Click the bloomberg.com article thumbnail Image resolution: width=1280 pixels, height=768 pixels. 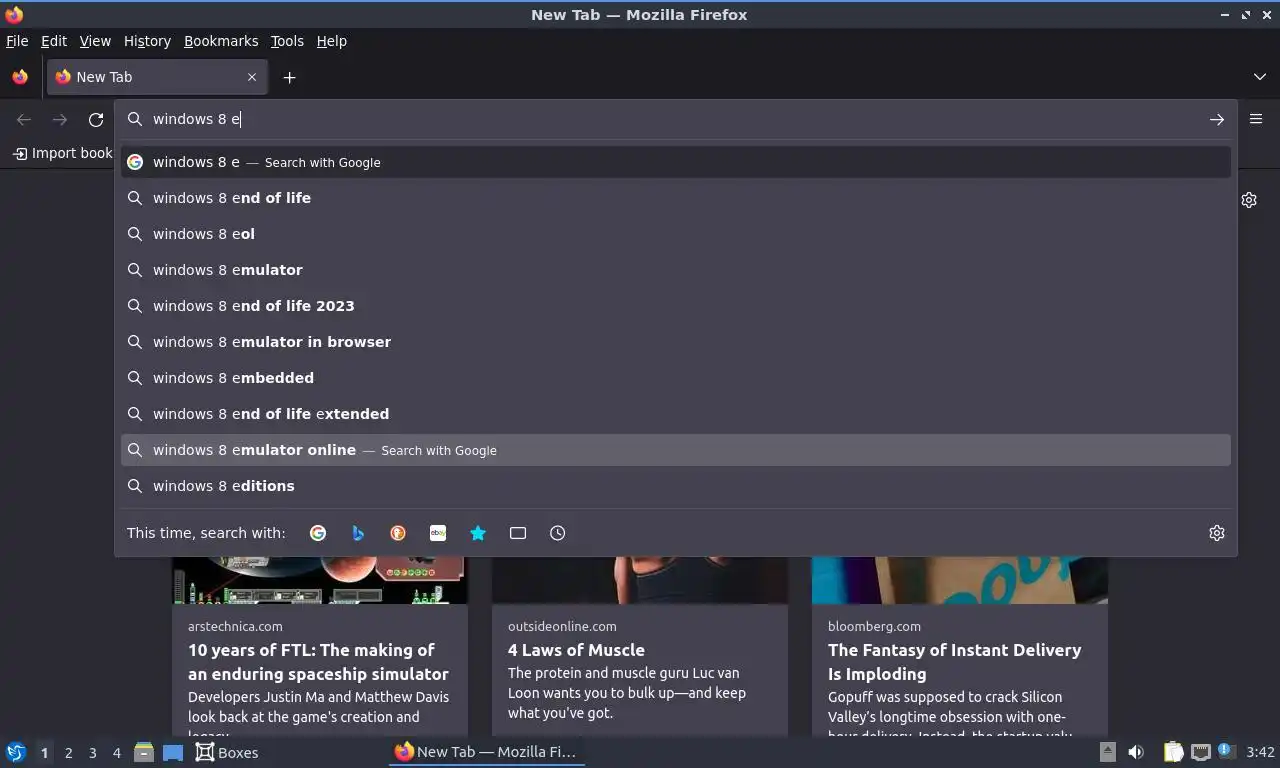(960, 580)
